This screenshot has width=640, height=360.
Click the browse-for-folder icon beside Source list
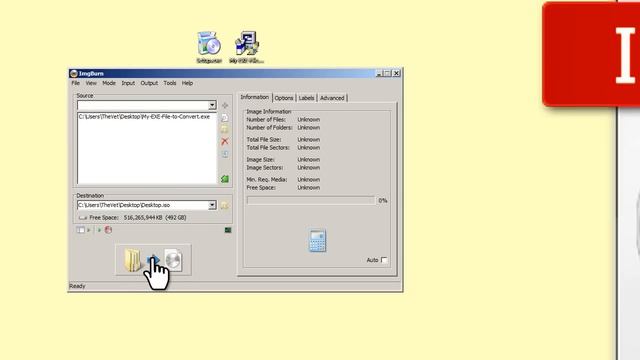click(224, 129)
